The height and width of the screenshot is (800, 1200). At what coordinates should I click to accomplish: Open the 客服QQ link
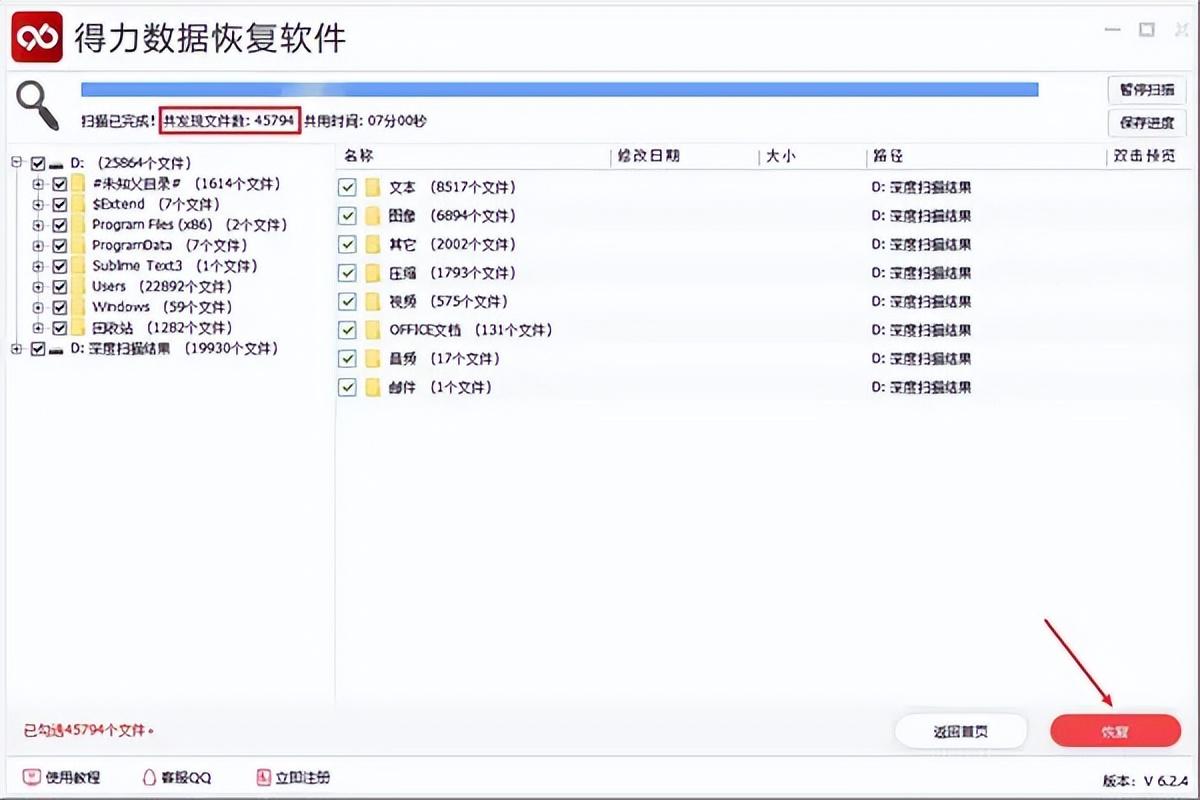click(x=186, y=777)
